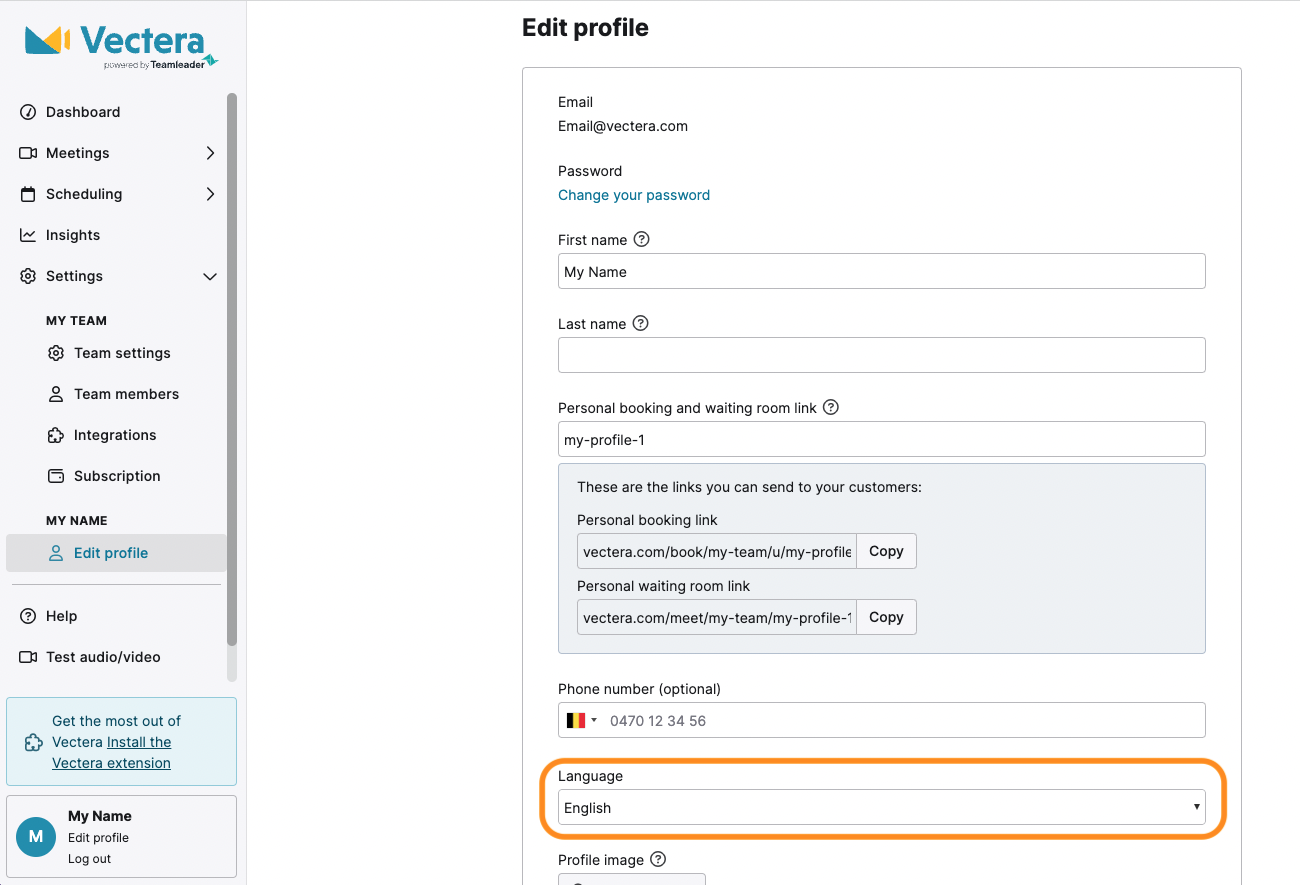Copy the Personal booking link
The height and width of the screenshot is (885, 1300).
coord(886,551)
